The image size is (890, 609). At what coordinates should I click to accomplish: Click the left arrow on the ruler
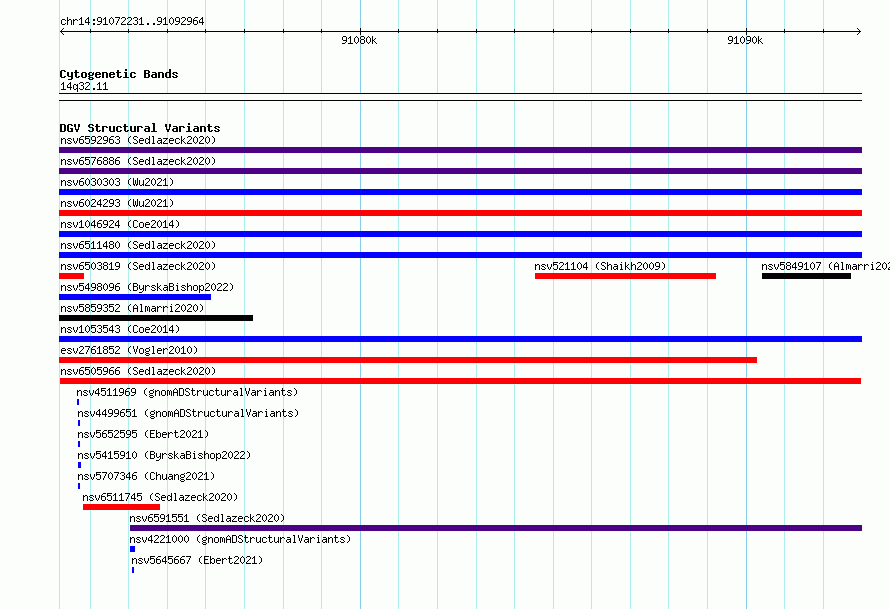coord(62,31)
